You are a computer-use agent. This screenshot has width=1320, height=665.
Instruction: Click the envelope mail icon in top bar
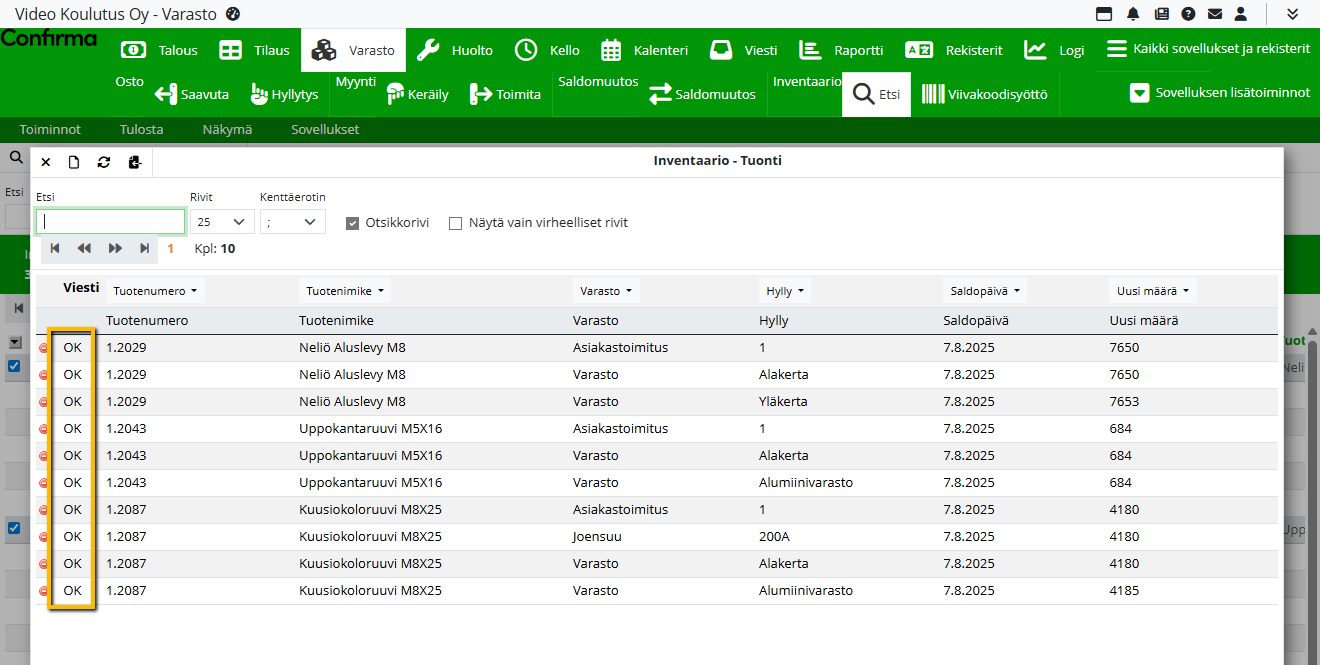click(1215, 14)
